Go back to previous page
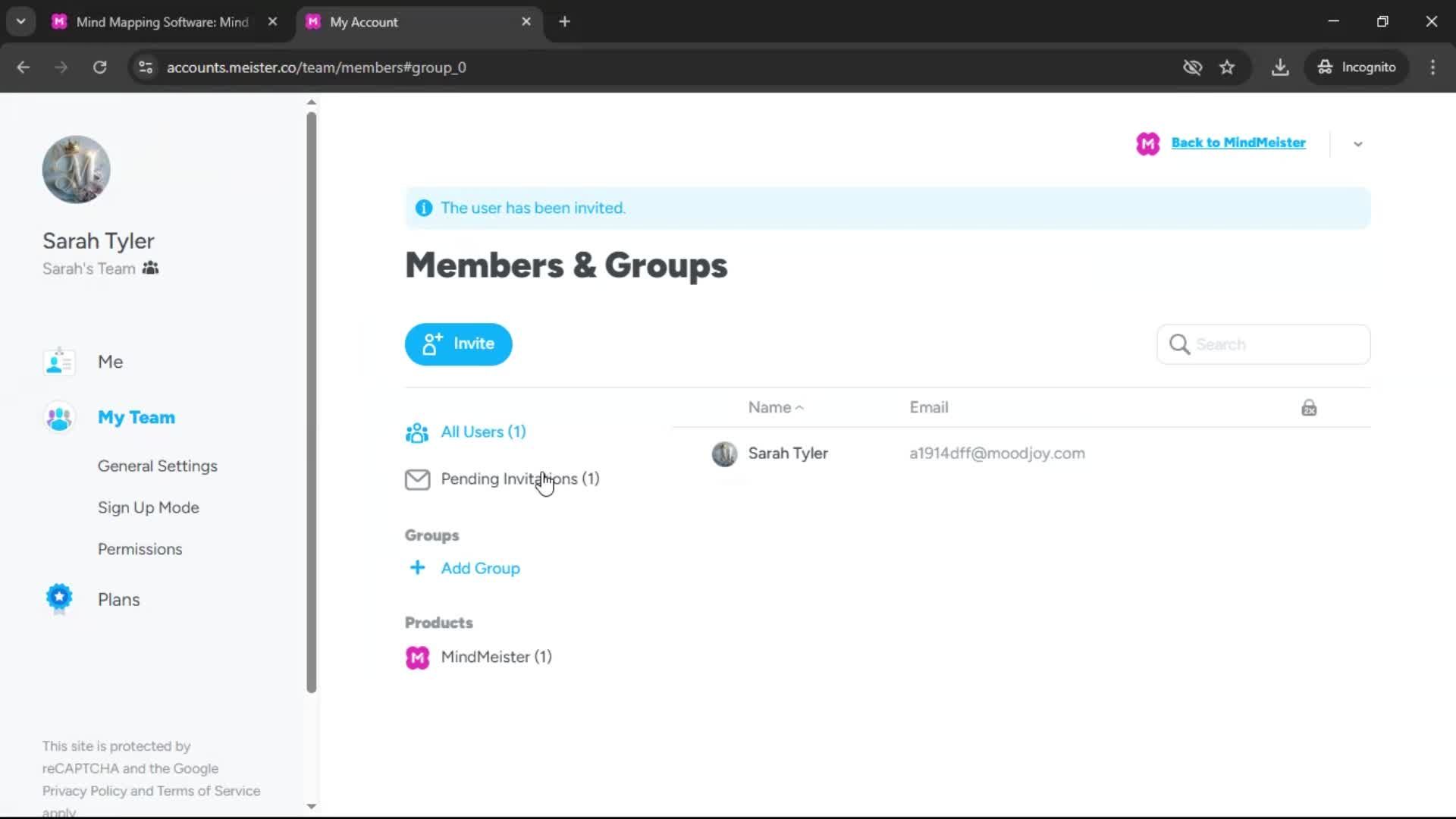Screen dimensions: 1456x819 (24, 67)
